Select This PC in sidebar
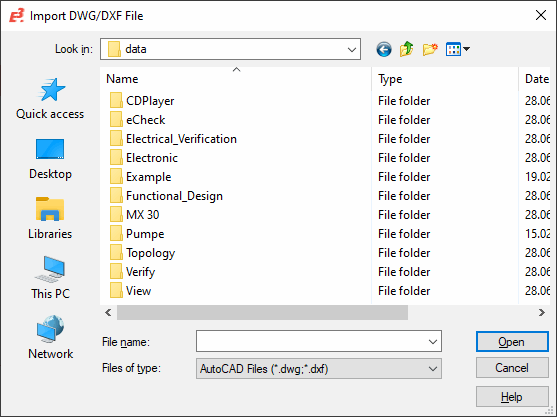The width and height of the screenshot is (557, 417). 50,278
